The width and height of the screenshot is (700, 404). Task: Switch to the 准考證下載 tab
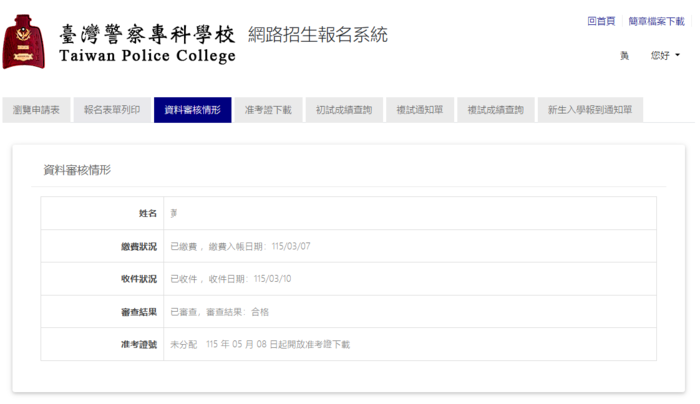tap(268, 110)
